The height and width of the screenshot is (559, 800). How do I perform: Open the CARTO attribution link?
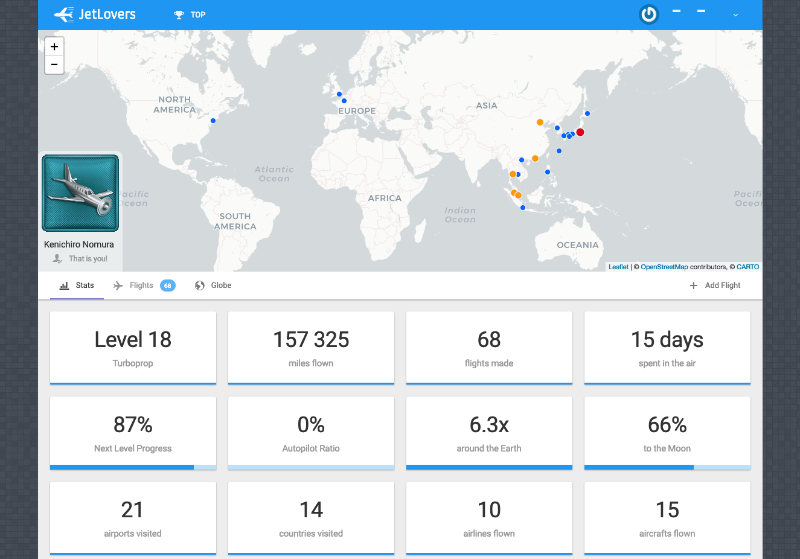(748, 267)
